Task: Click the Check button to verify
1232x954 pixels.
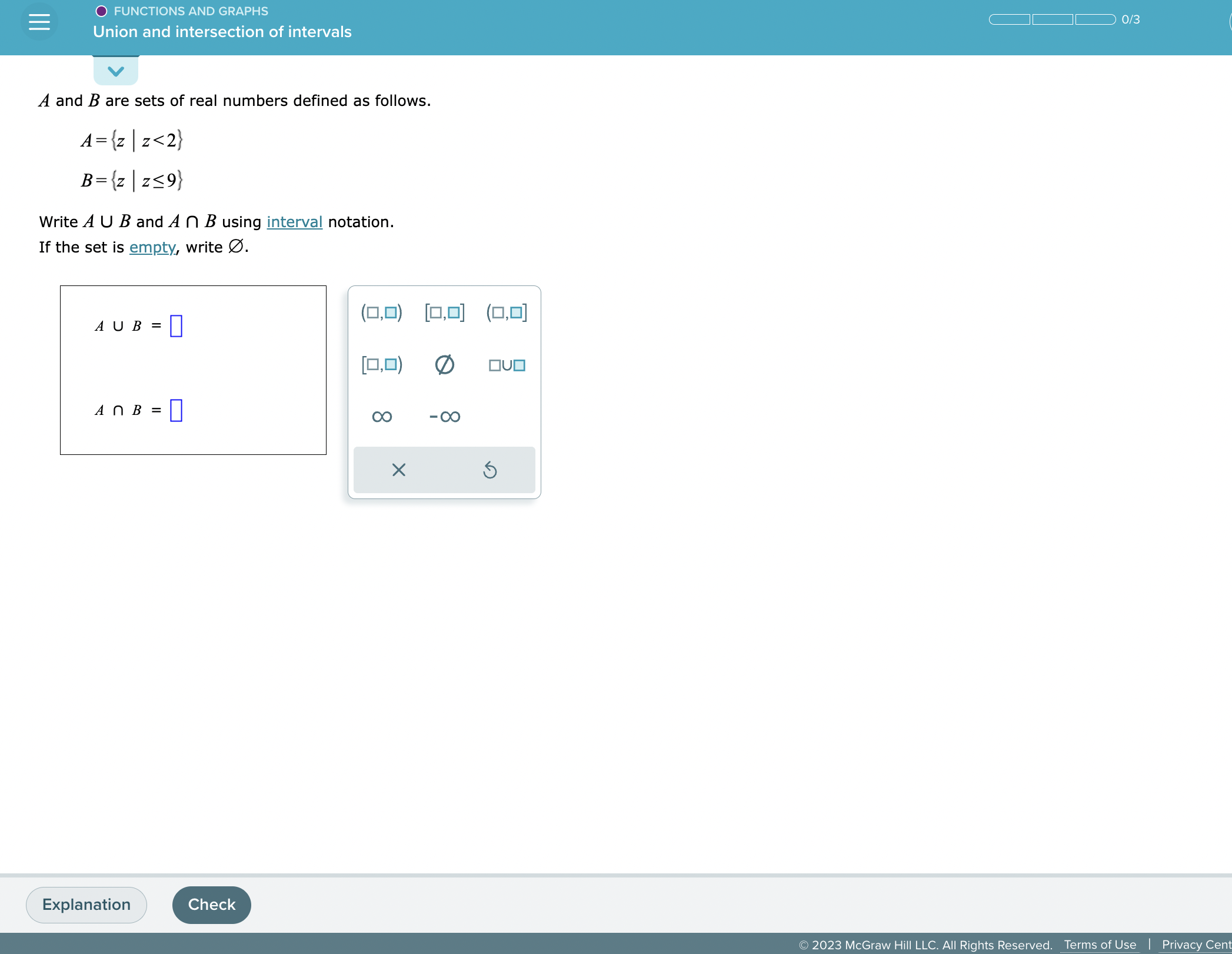Action: pyautogui.click(x=210, y=903)
